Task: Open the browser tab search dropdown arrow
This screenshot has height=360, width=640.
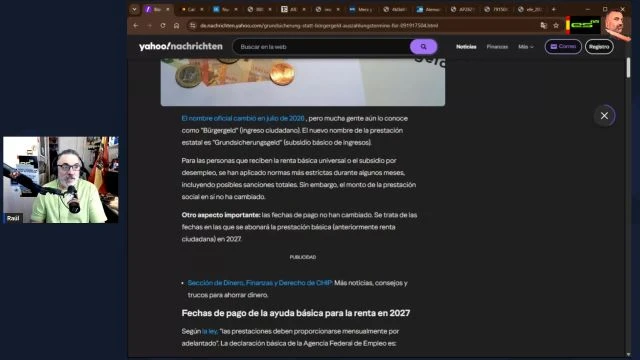Action: pos(134,9)
